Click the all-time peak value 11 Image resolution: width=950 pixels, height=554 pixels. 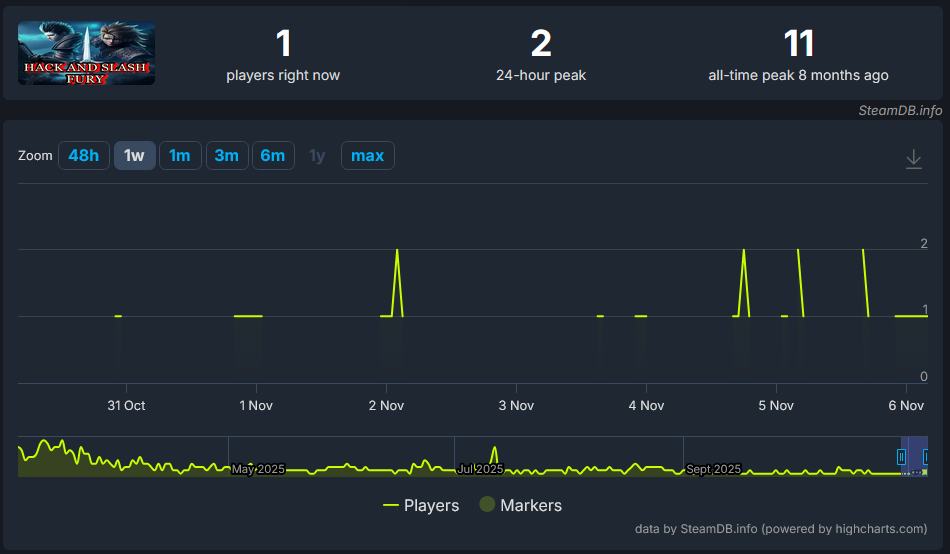(799, 44)
